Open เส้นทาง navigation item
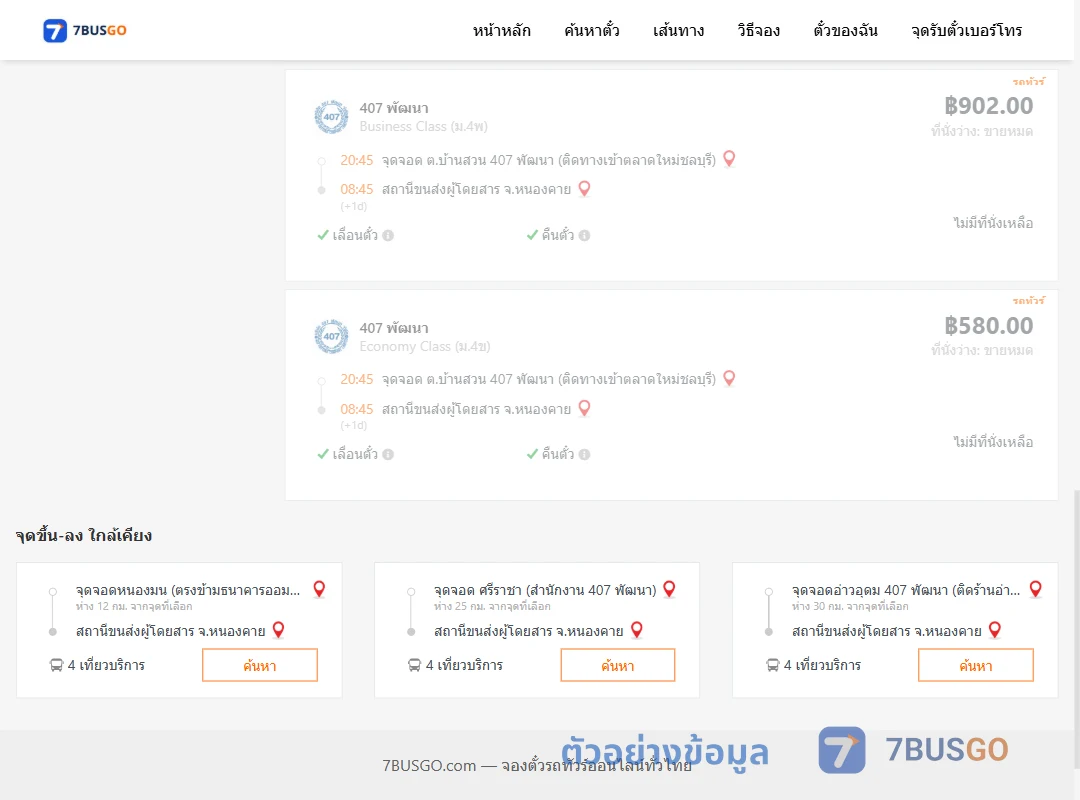Screen dimensions: 1080x800 678,30
